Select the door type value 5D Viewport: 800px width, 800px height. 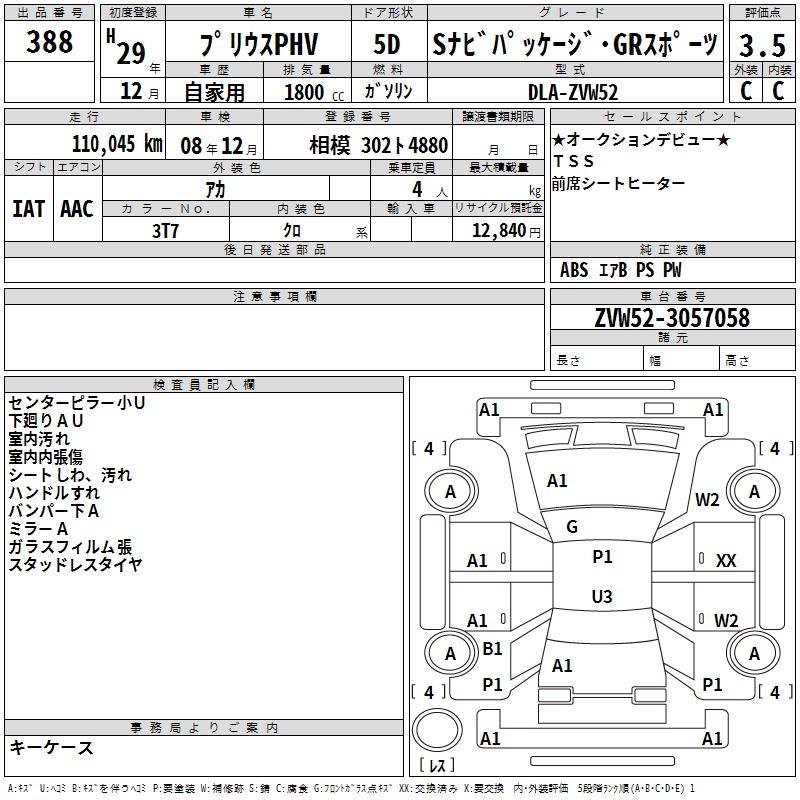[387, 44]
